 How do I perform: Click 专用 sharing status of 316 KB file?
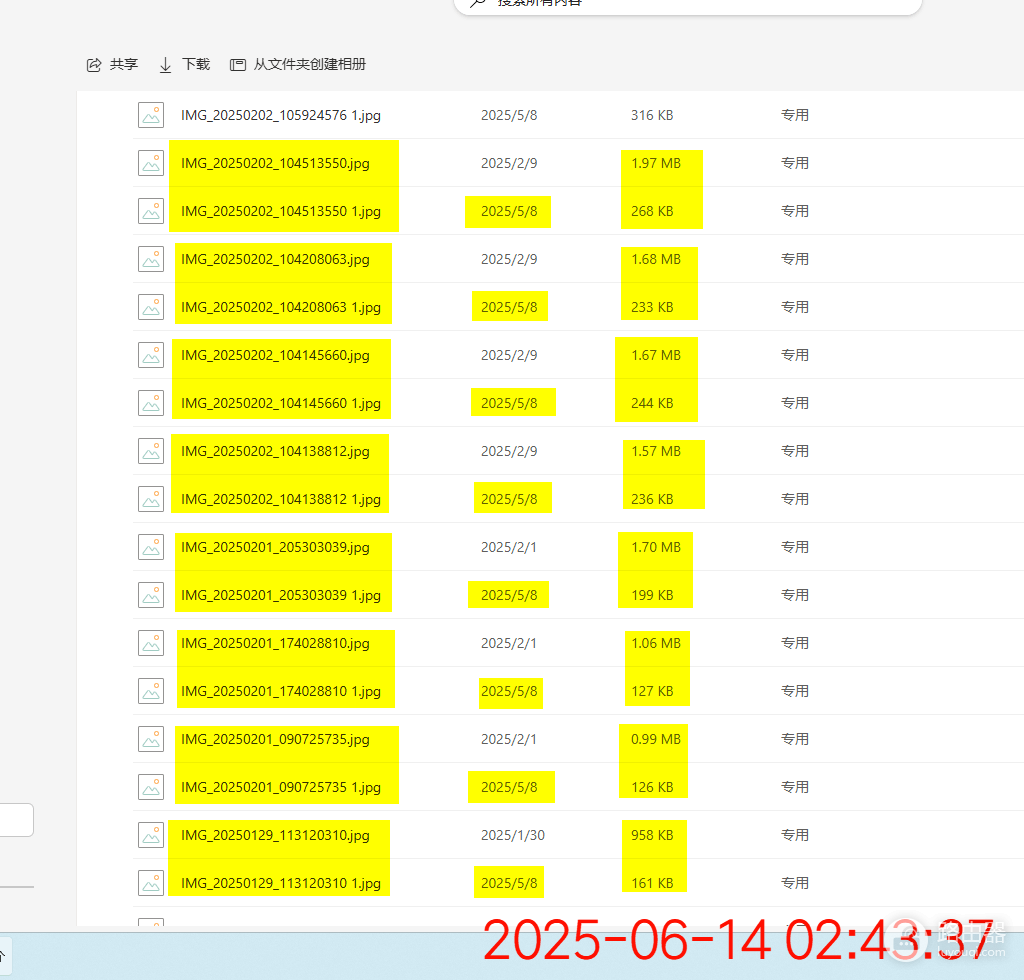pos(795,116)
